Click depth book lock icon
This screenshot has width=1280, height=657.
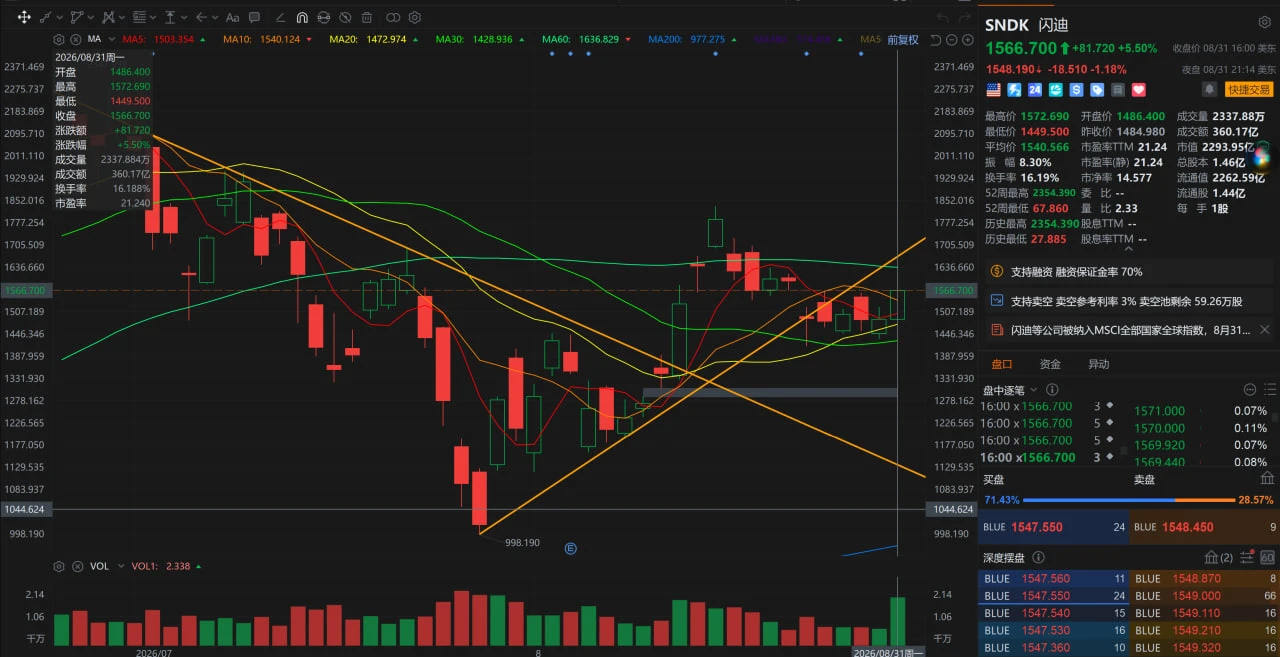pyautogui.click(x=1246, y=557)
